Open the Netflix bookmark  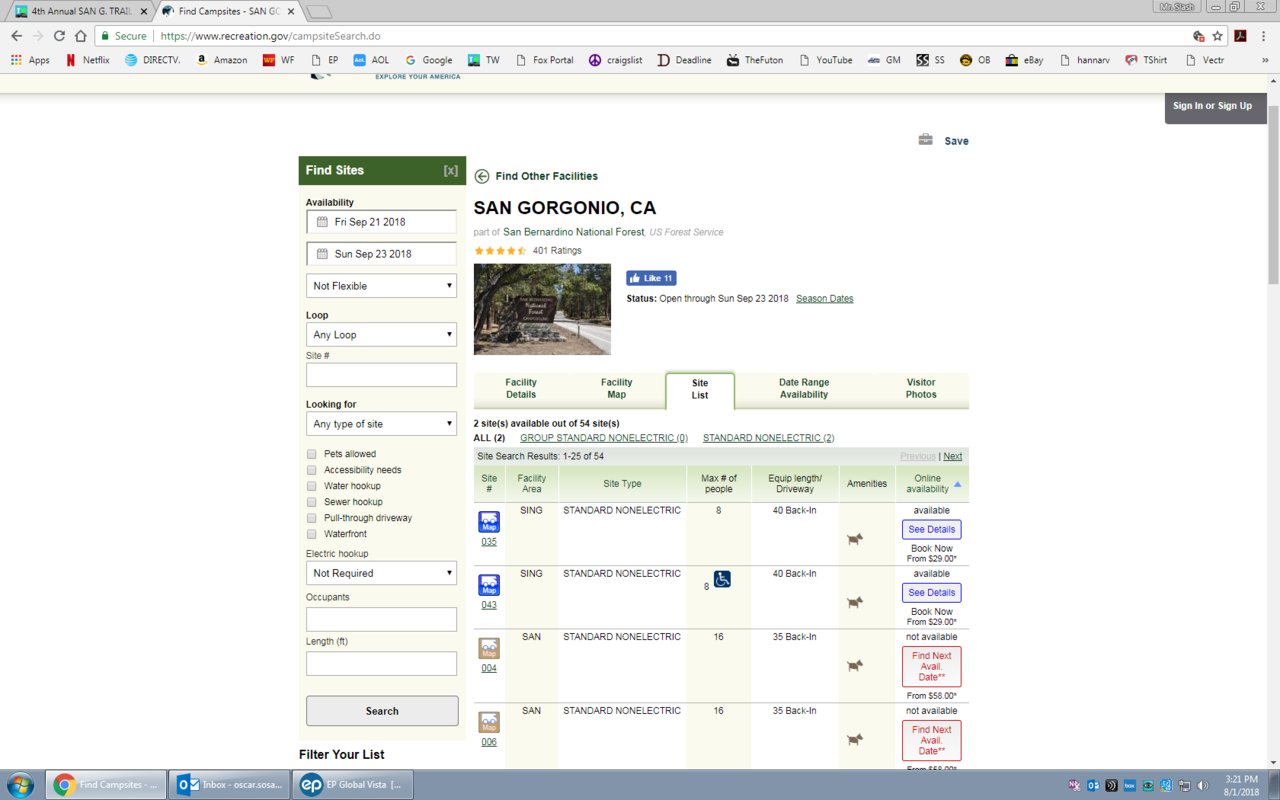tap(87, 60)
